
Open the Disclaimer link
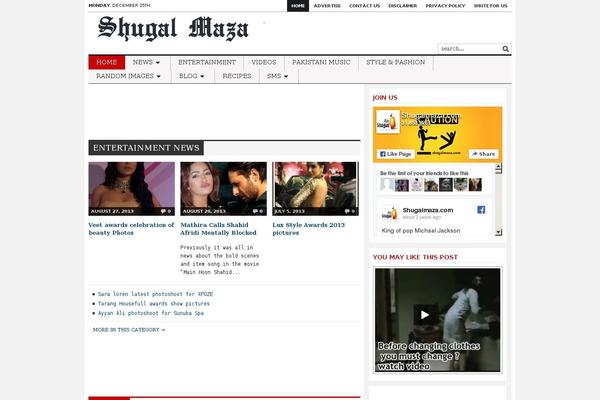coord(403,6)
